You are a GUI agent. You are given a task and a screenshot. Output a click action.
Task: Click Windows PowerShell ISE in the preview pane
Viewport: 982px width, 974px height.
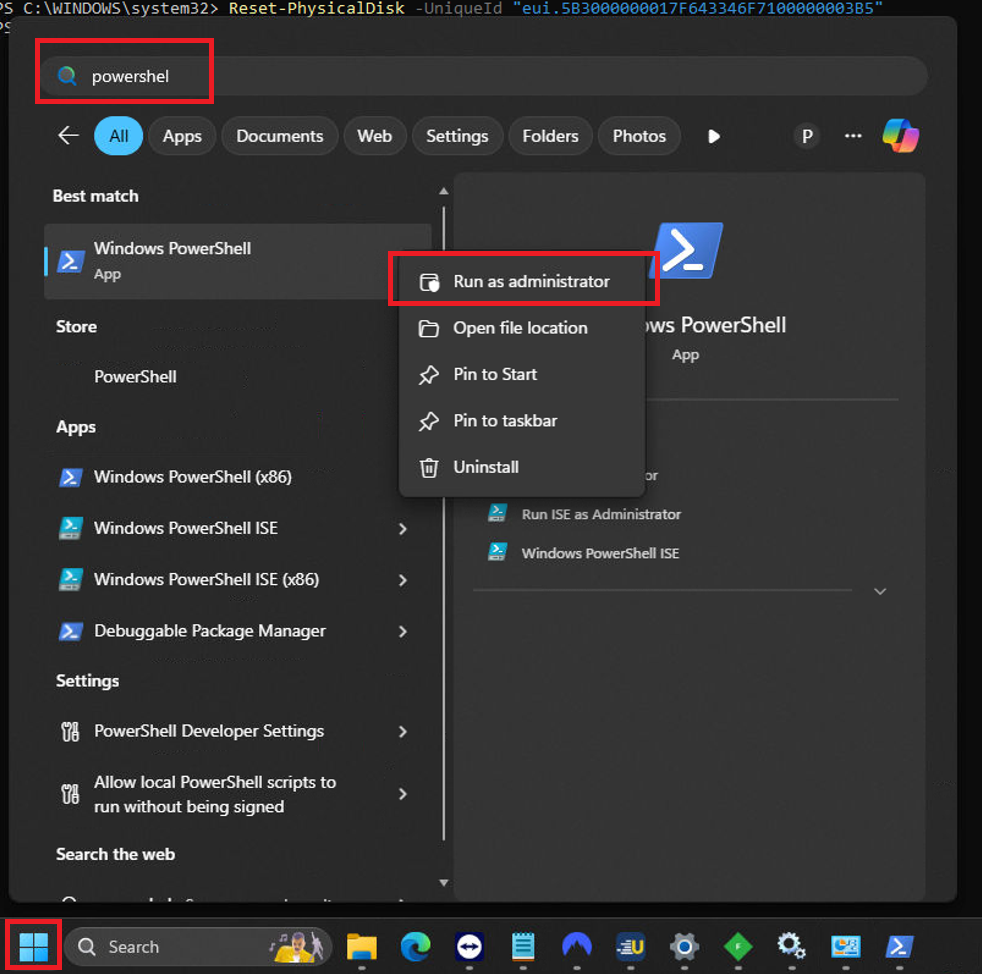point(600,553)
